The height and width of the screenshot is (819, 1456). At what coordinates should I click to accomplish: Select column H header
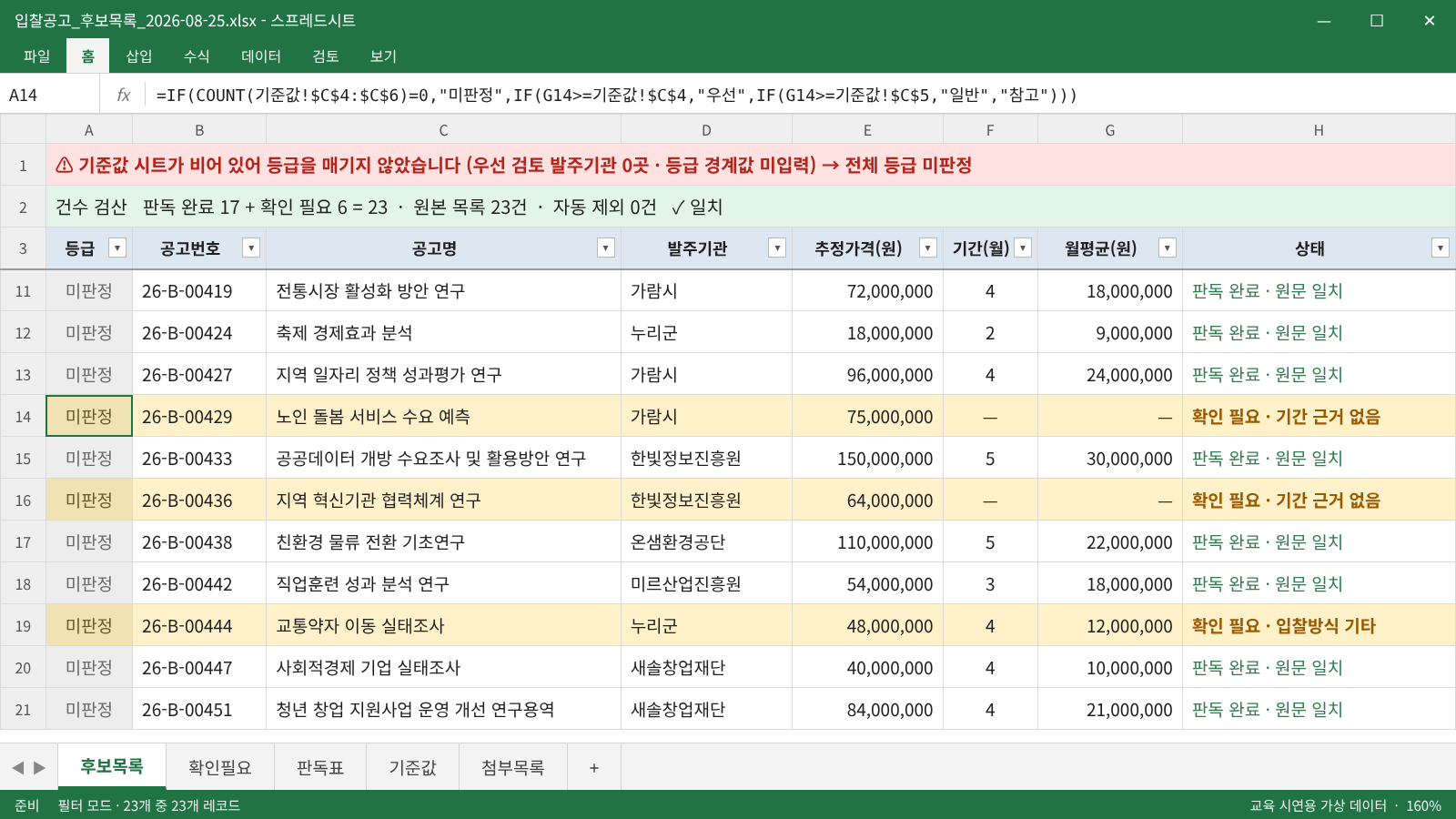pyautogui.click(x=1319, y=130)
